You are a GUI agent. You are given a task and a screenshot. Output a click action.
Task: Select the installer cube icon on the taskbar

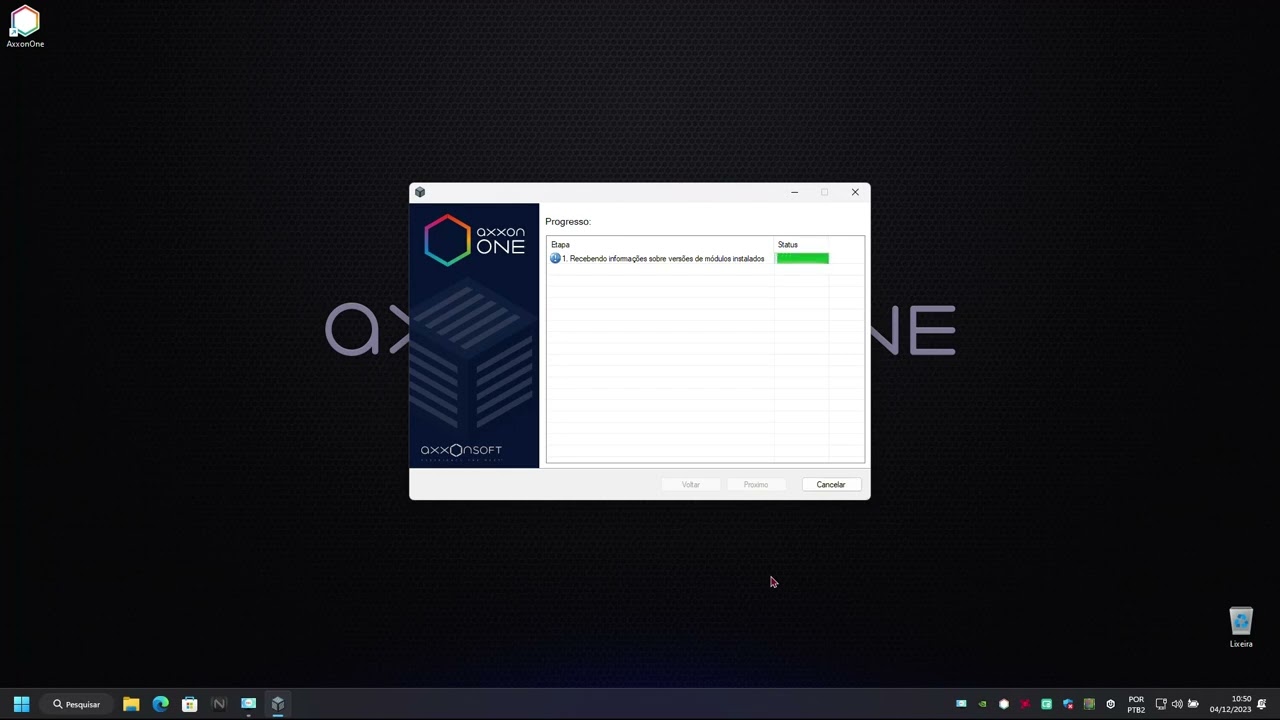coord(278,704)
